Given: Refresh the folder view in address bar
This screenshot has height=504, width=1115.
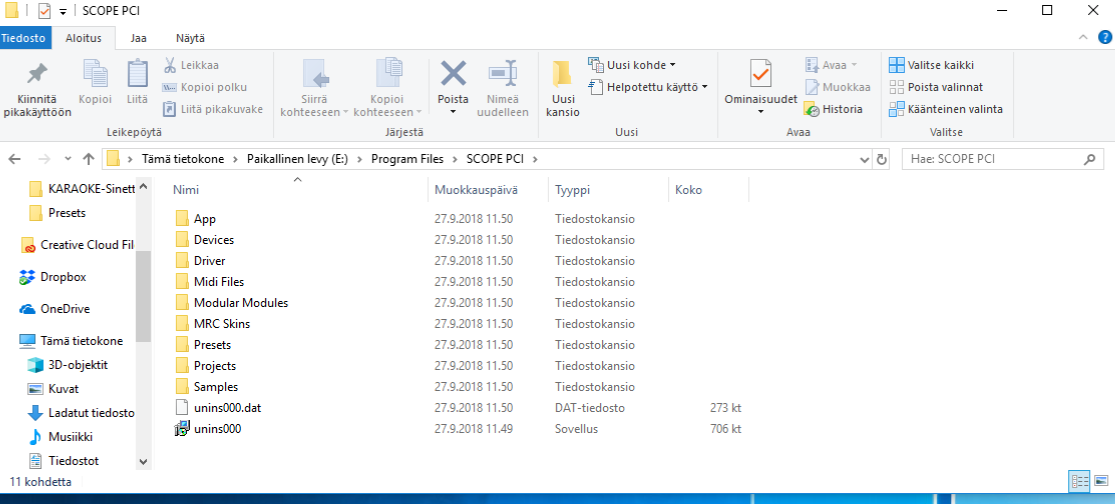Looking at the screenshot, I should coord(881,159).
